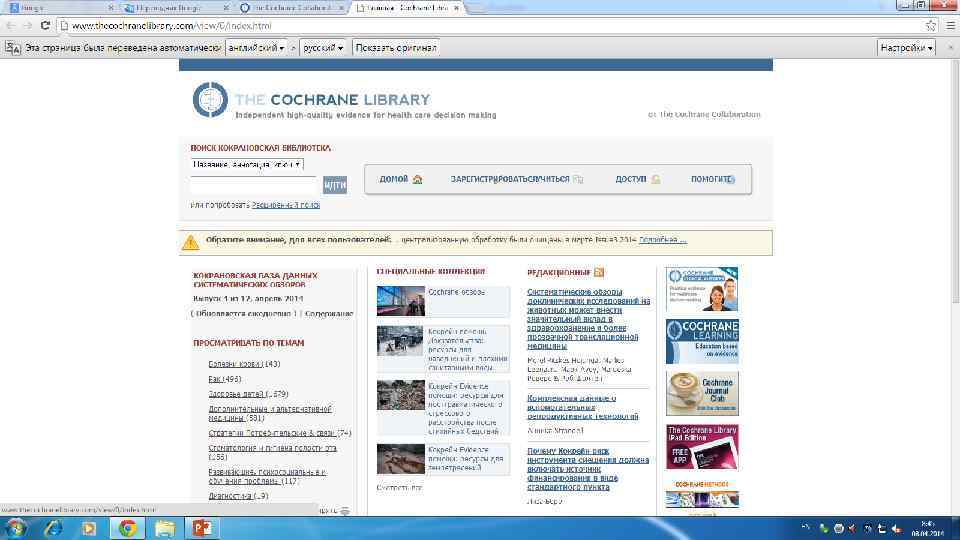Screen dimensions: 960x540
Task: Open Google Chrome from the taskbar
Action: pyautogui.click(x=127, y=528)
